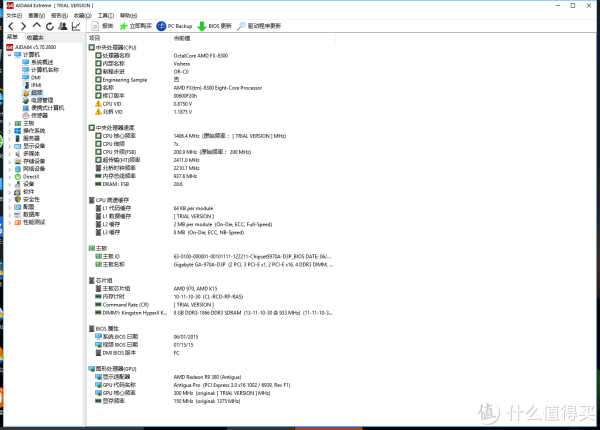Switch to the 收藏夹 tab
The width and height of the screenshot is (600, 430).
tap(35, 37)
